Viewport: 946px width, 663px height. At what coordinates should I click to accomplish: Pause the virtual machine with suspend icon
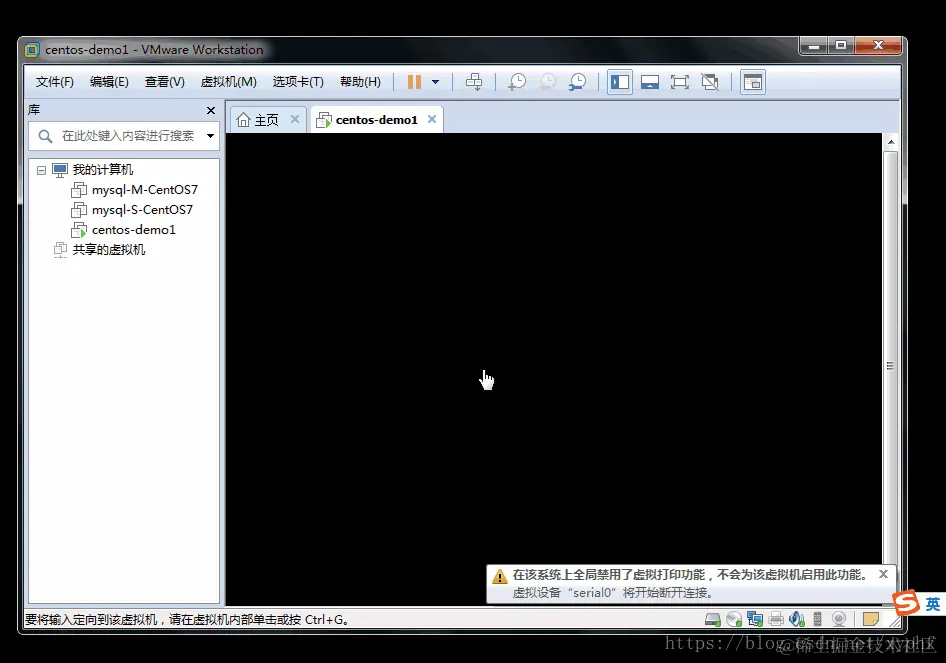(414, 82)
